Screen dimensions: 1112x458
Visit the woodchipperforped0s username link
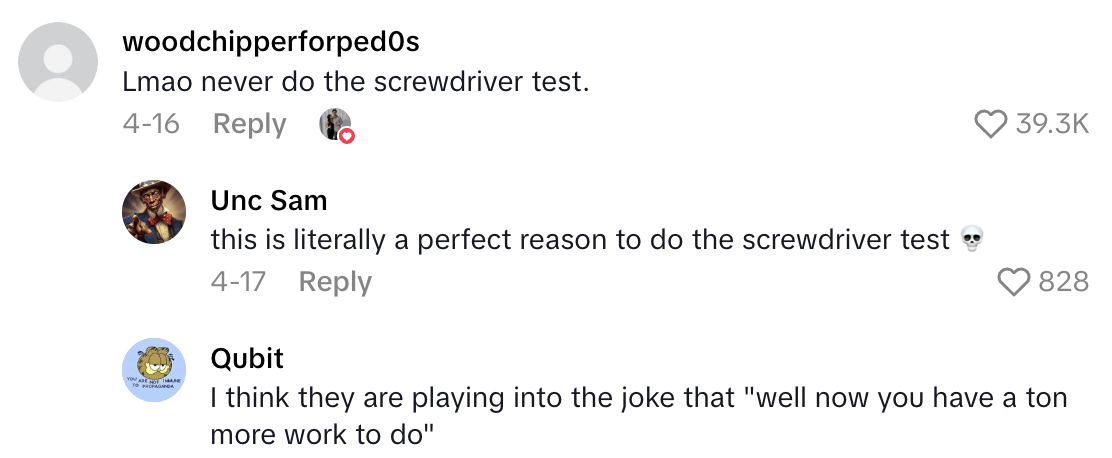(270, 42)
